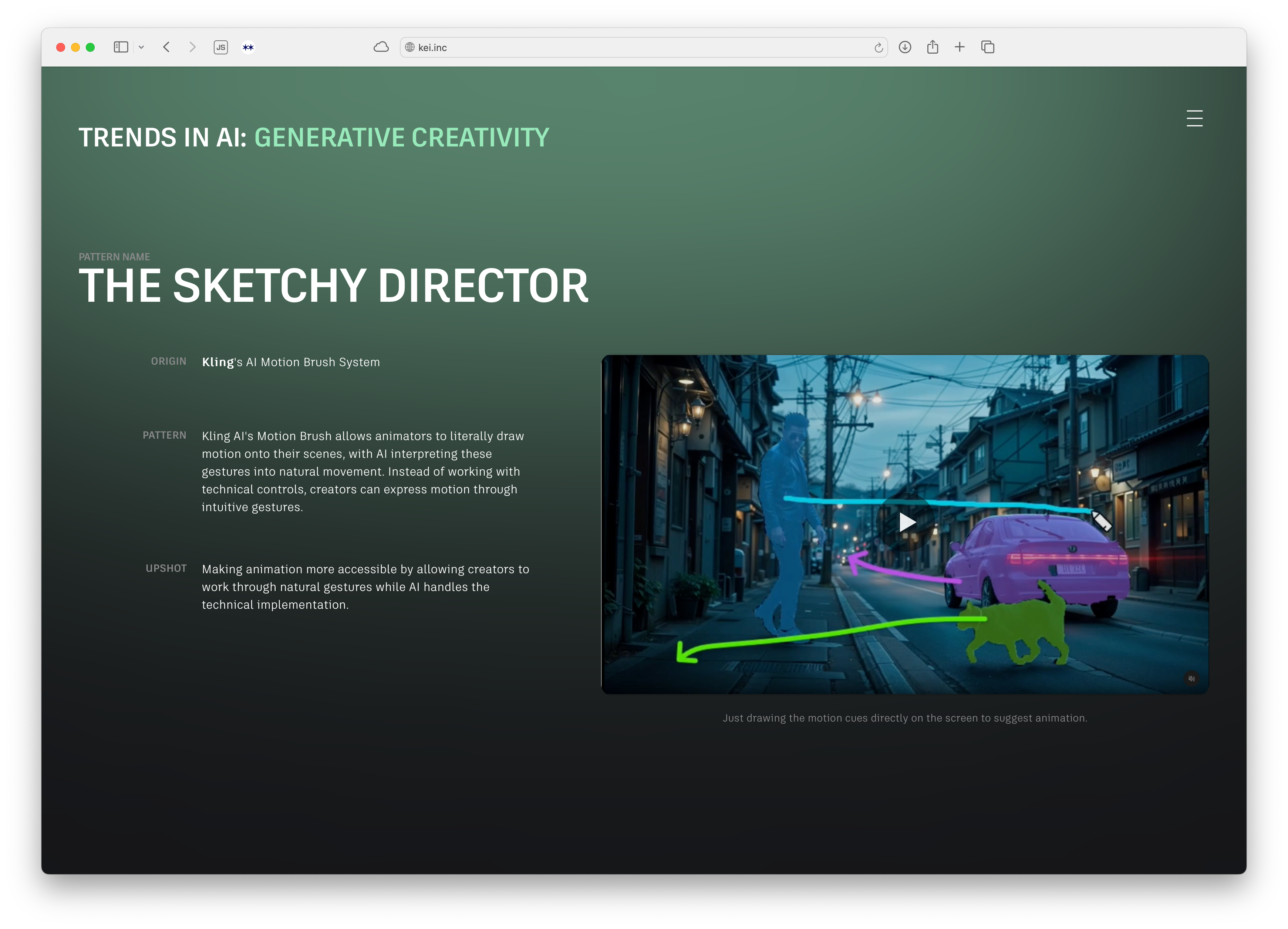Unmute the video with the speaker icon
Image resolution: width=1288 pixels, height=929 pixels.
click(x=1191, y=679)
